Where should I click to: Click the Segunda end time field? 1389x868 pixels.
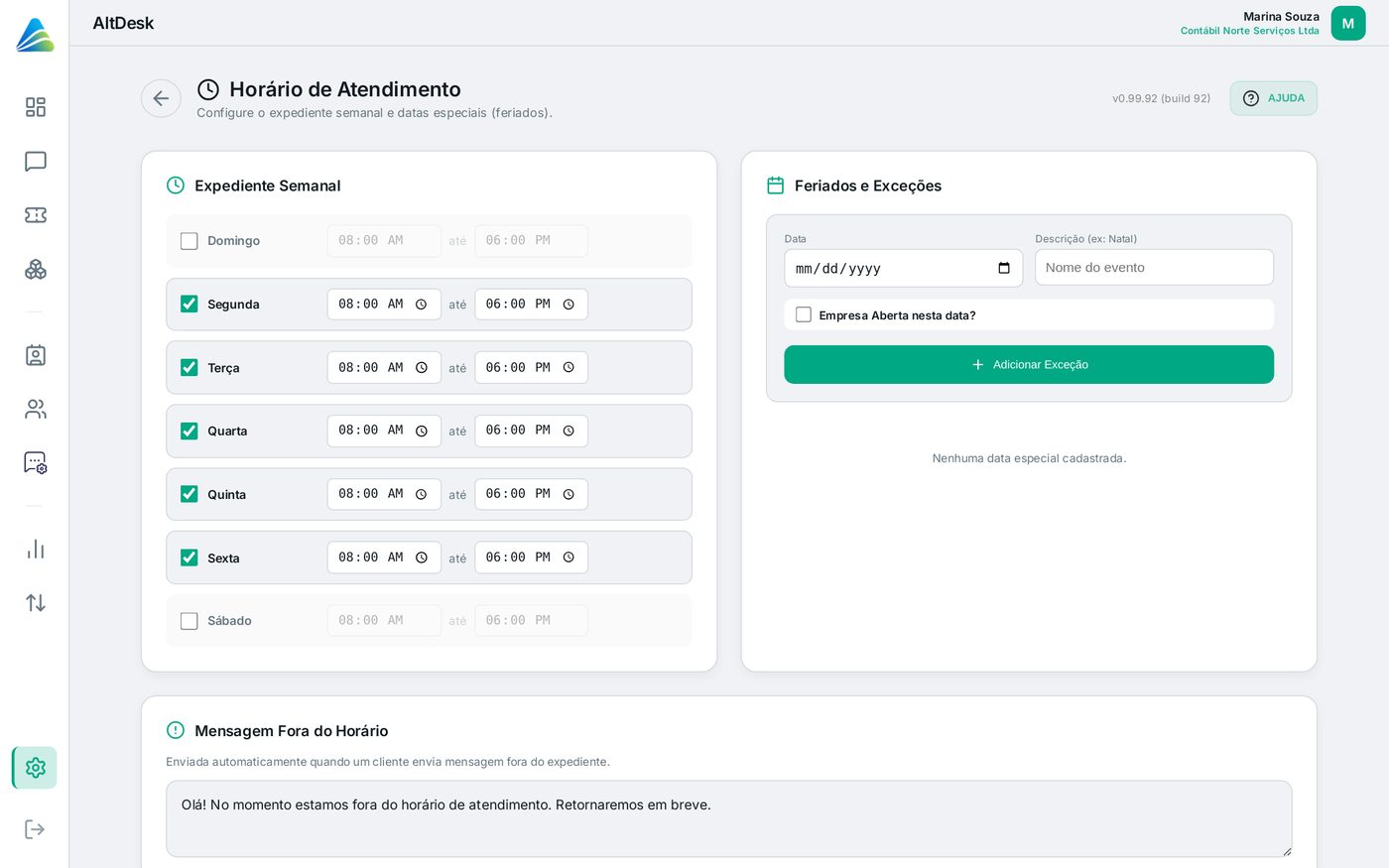[531, 305]
